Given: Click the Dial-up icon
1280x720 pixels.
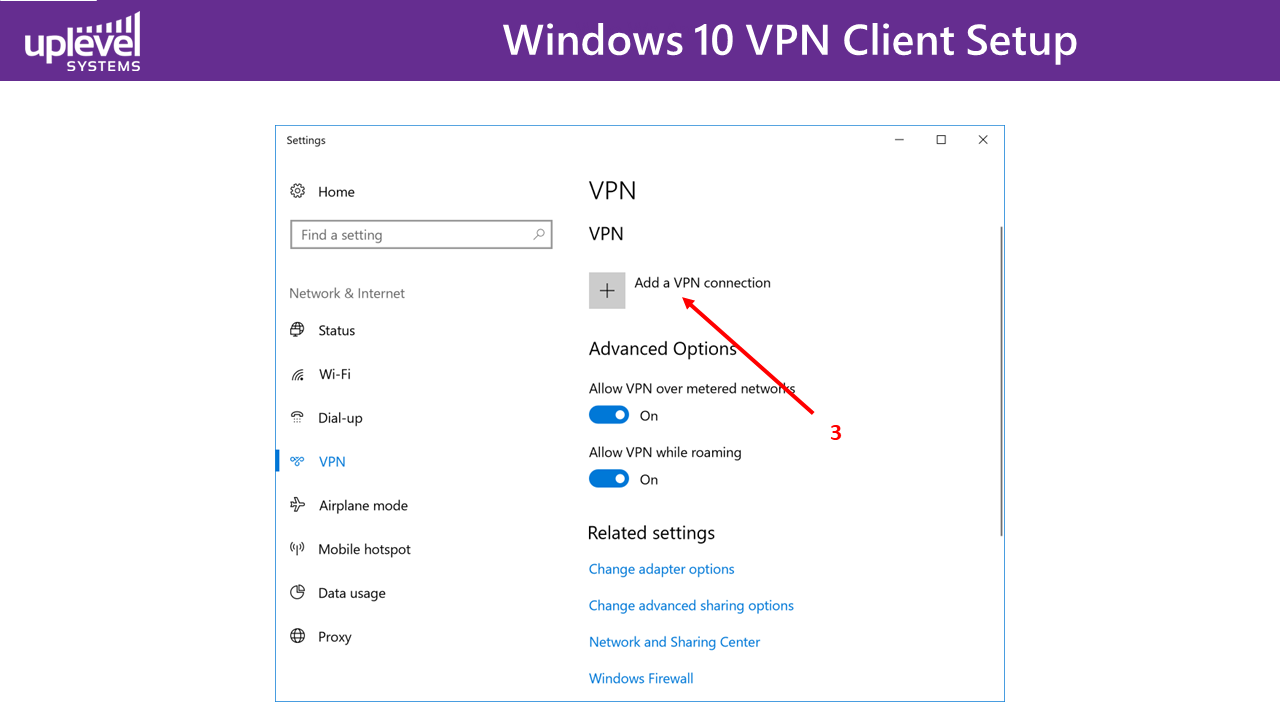Looking at the screenshot, I should [297, 418].
